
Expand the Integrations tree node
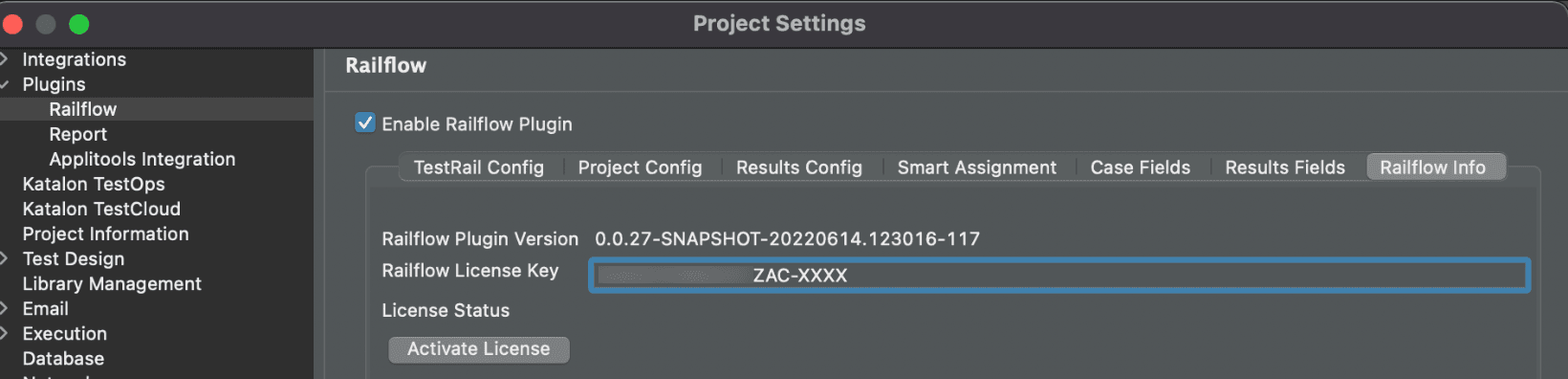point(5,59)
